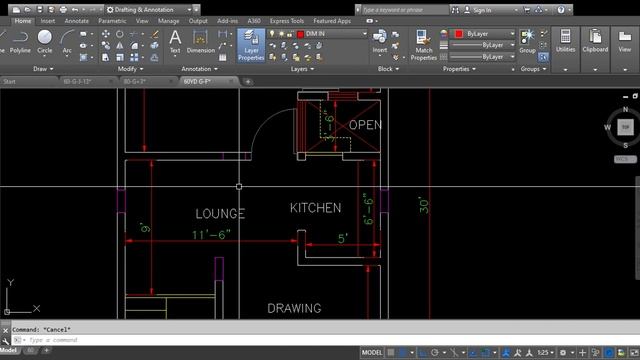Click the new drawing tab plus button
This screenshot has height=360, width=640.
tap(247, 82)
